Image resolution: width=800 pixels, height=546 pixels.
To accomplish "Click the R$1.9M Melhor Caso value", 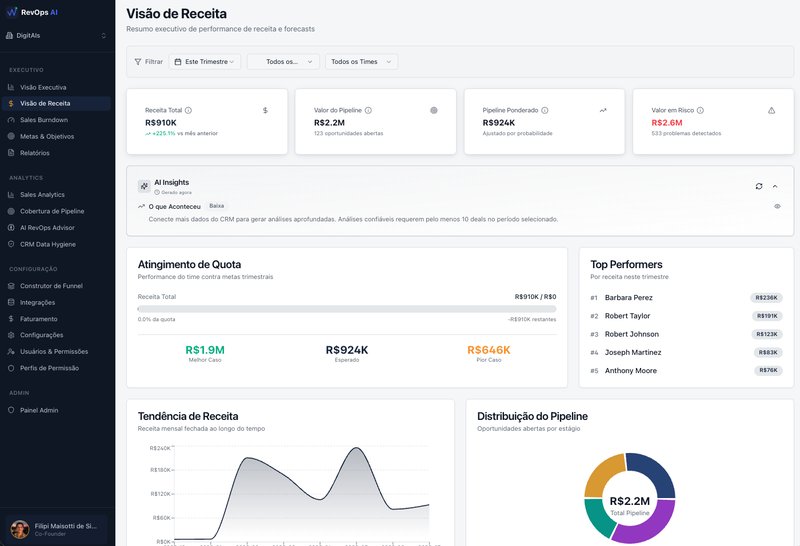I will click(x=205, y=350).
